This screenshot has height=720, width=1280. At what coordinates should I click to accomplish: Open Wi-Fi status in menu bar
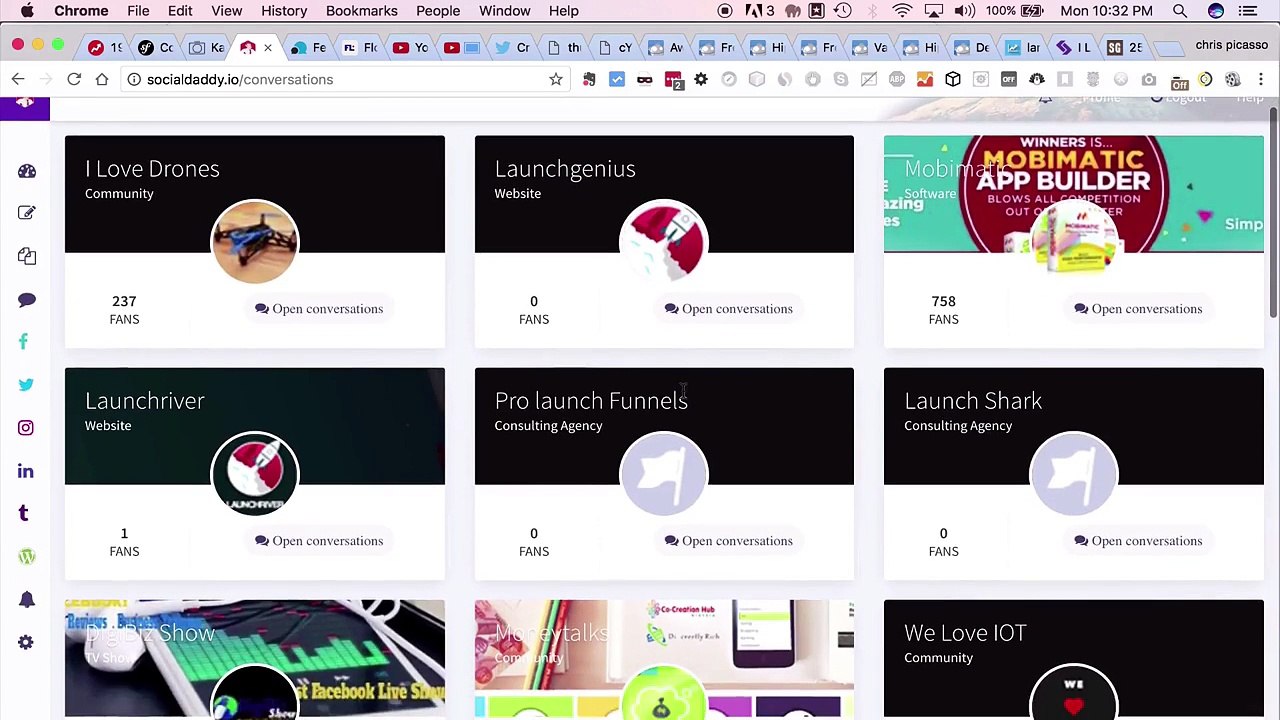coord(902,11)
